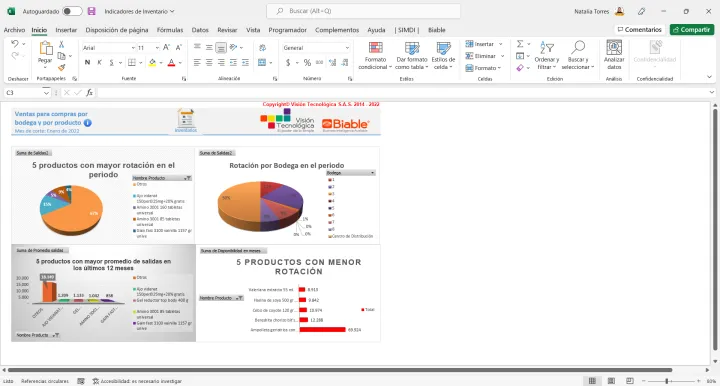The width and height of the screenshot is (720, 386).
Task: Switch to the Fórmulas ribbon tab
Action: tap(170, 30)
